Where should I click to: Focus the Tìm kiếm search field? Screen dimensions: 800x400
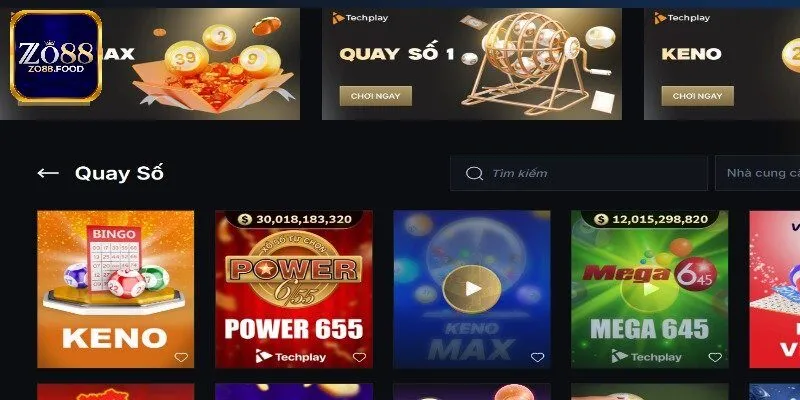pos(579,173)
